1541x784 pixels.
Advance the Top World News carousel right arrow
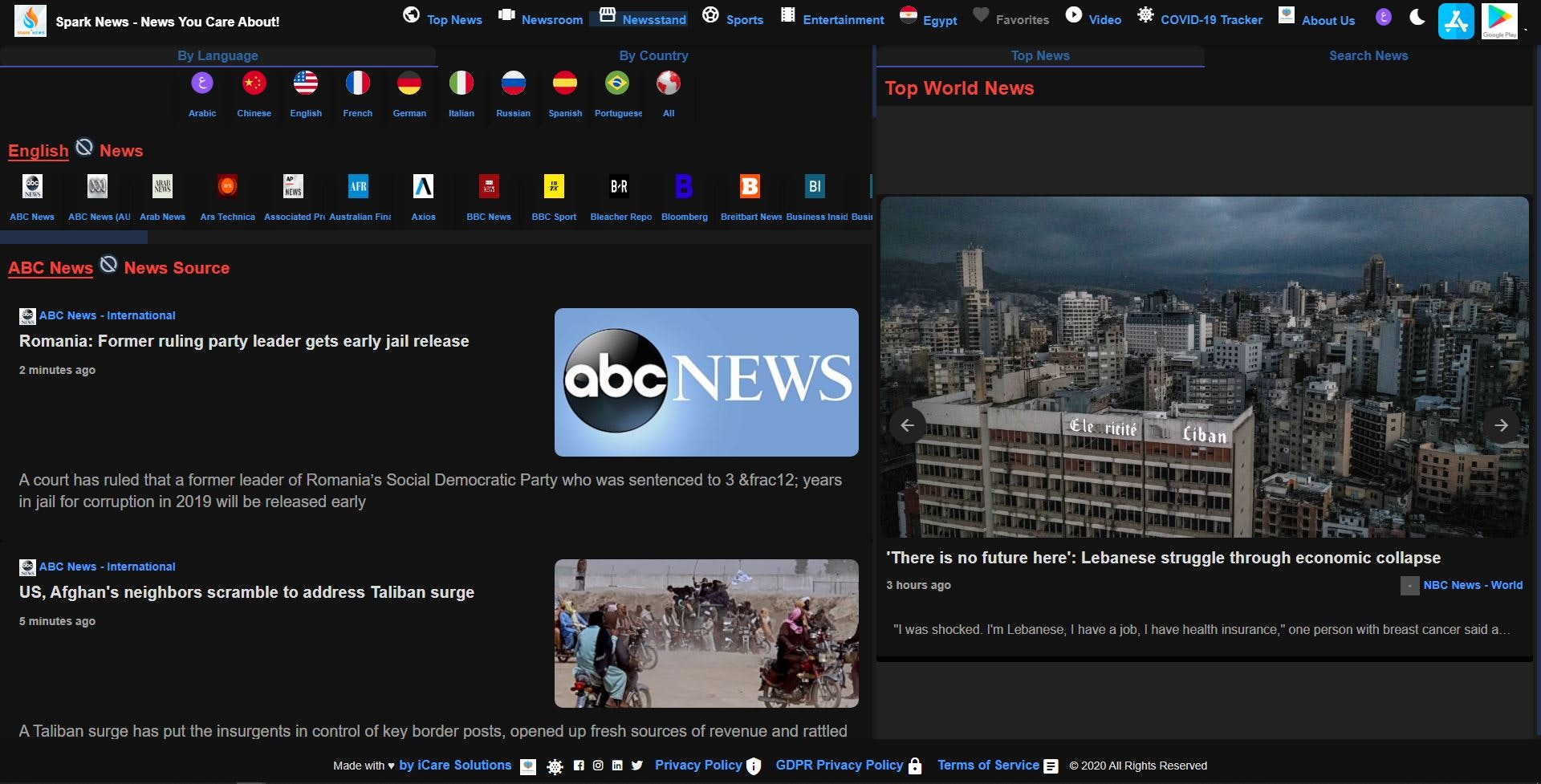1501,425
